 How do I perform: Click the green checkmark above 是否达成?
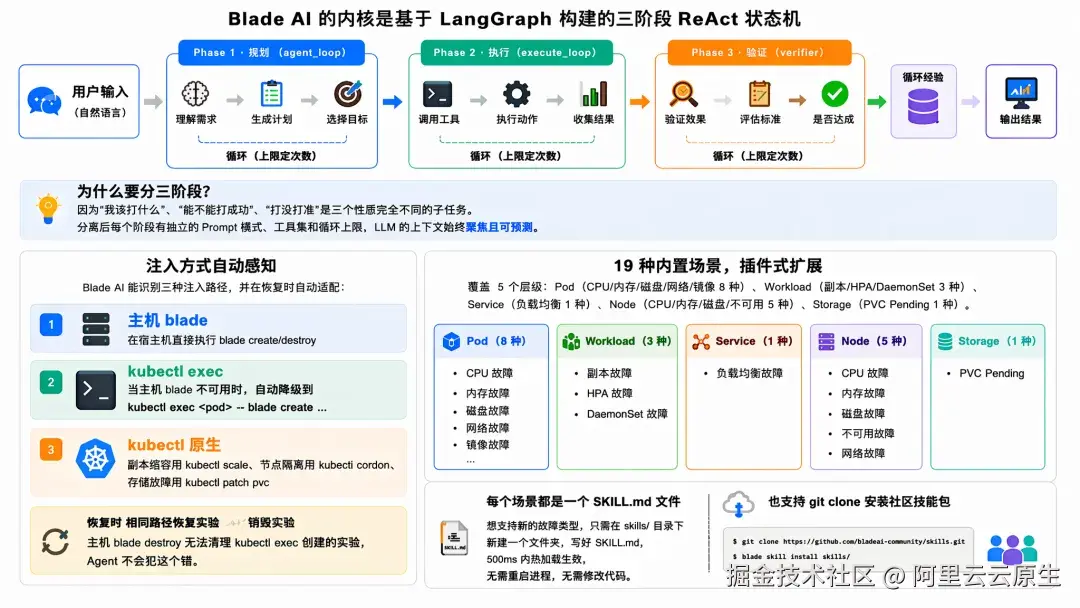[x=834, y=94]
